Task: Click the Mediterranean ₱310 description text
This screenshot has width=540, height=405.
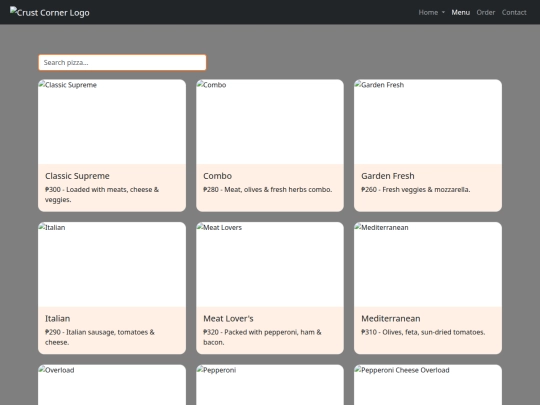Action: (x=423, y=332)
